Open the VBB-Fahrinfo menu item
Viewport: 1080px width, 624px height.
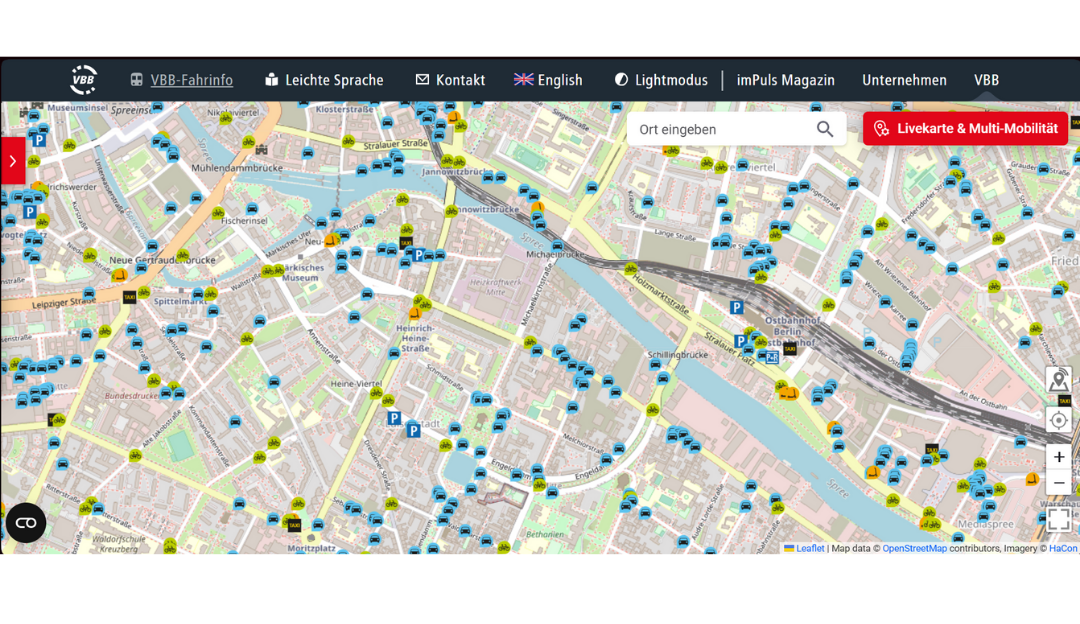click(191, 80)
